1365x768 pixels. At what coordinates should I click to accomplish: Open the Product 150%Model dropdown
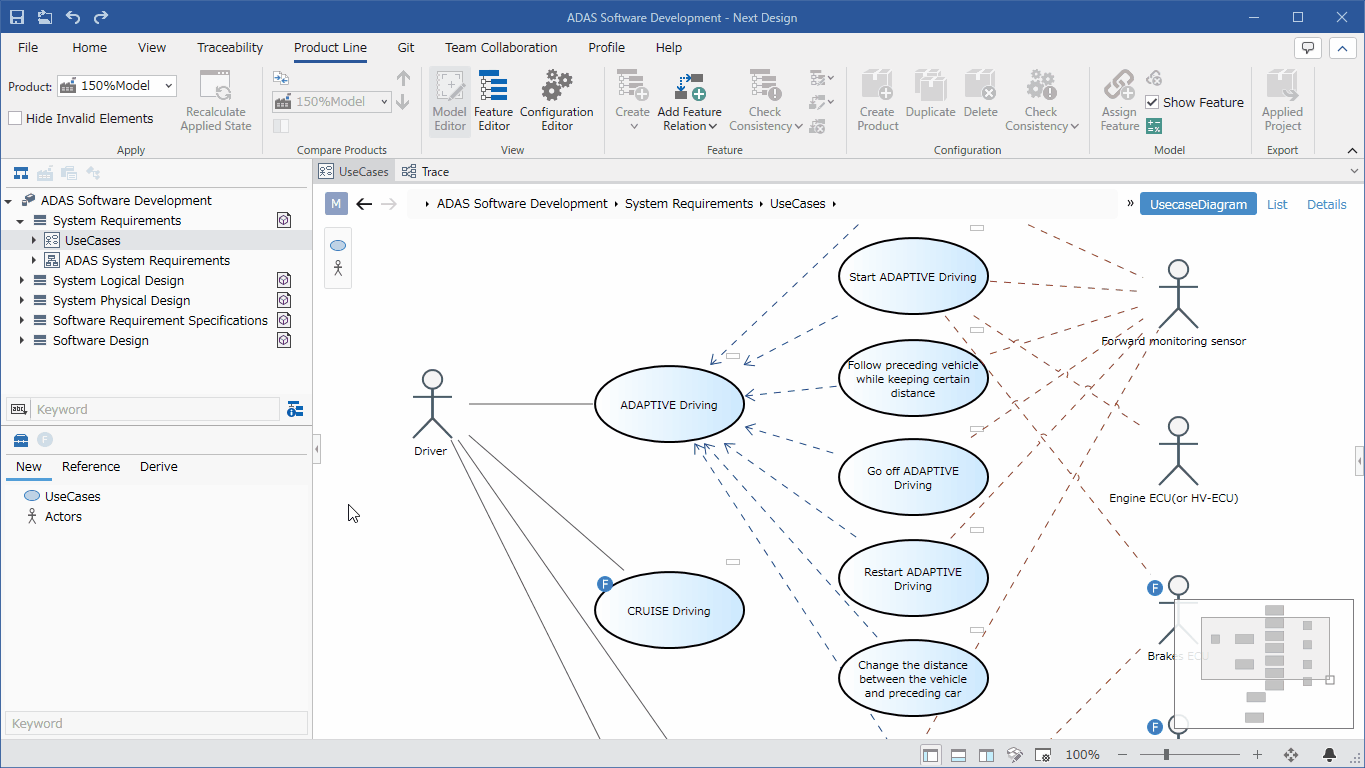pyautogui.click(x=117, y=86)
